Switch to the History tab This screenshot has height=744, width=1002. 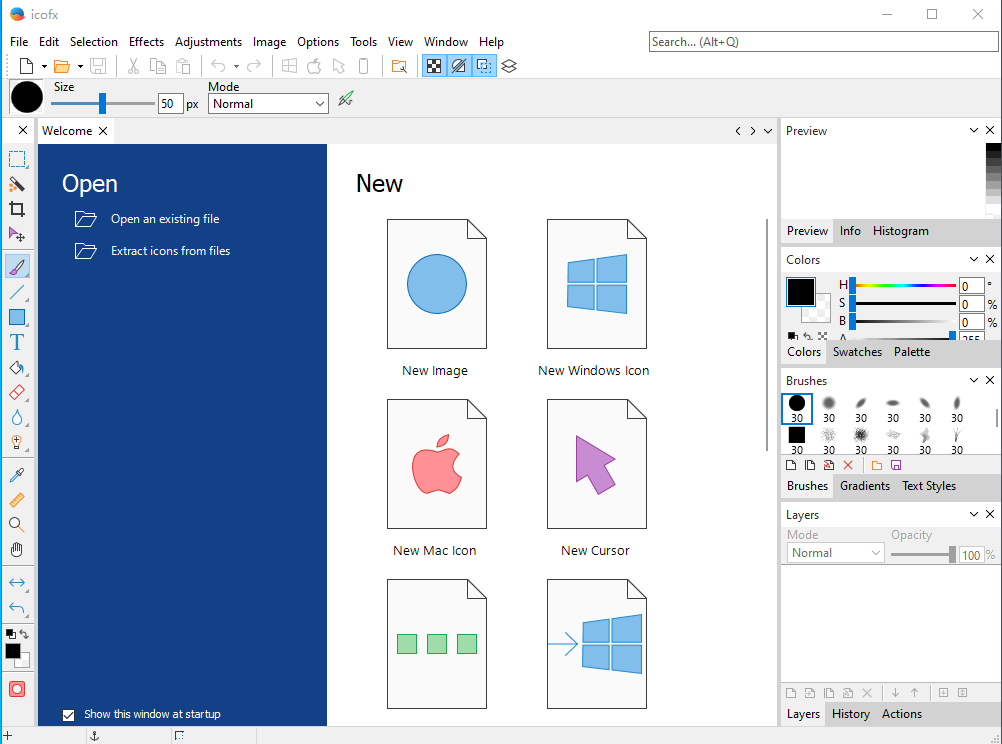851,714
